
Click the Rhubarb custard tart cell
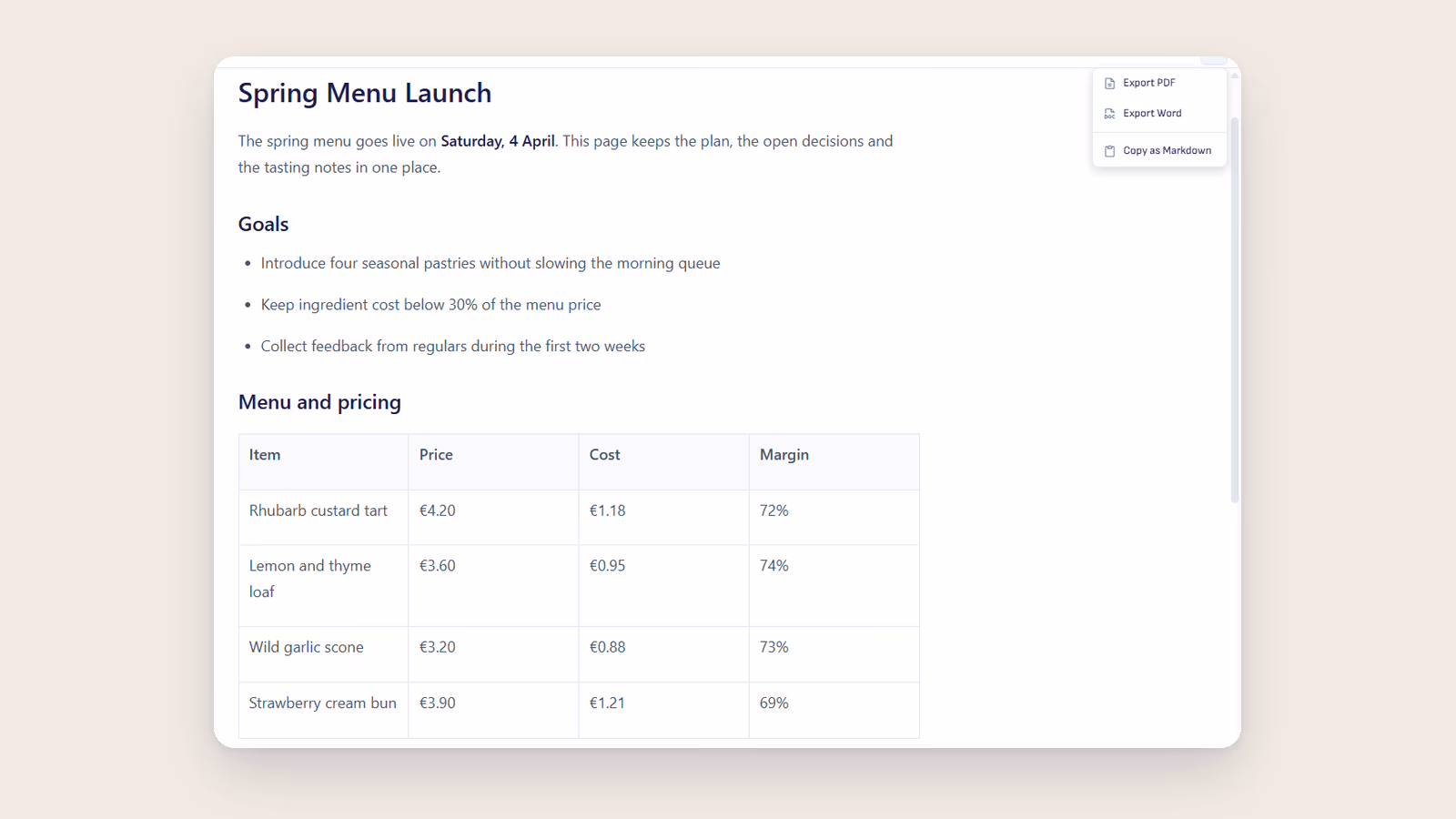click(323, 518)
